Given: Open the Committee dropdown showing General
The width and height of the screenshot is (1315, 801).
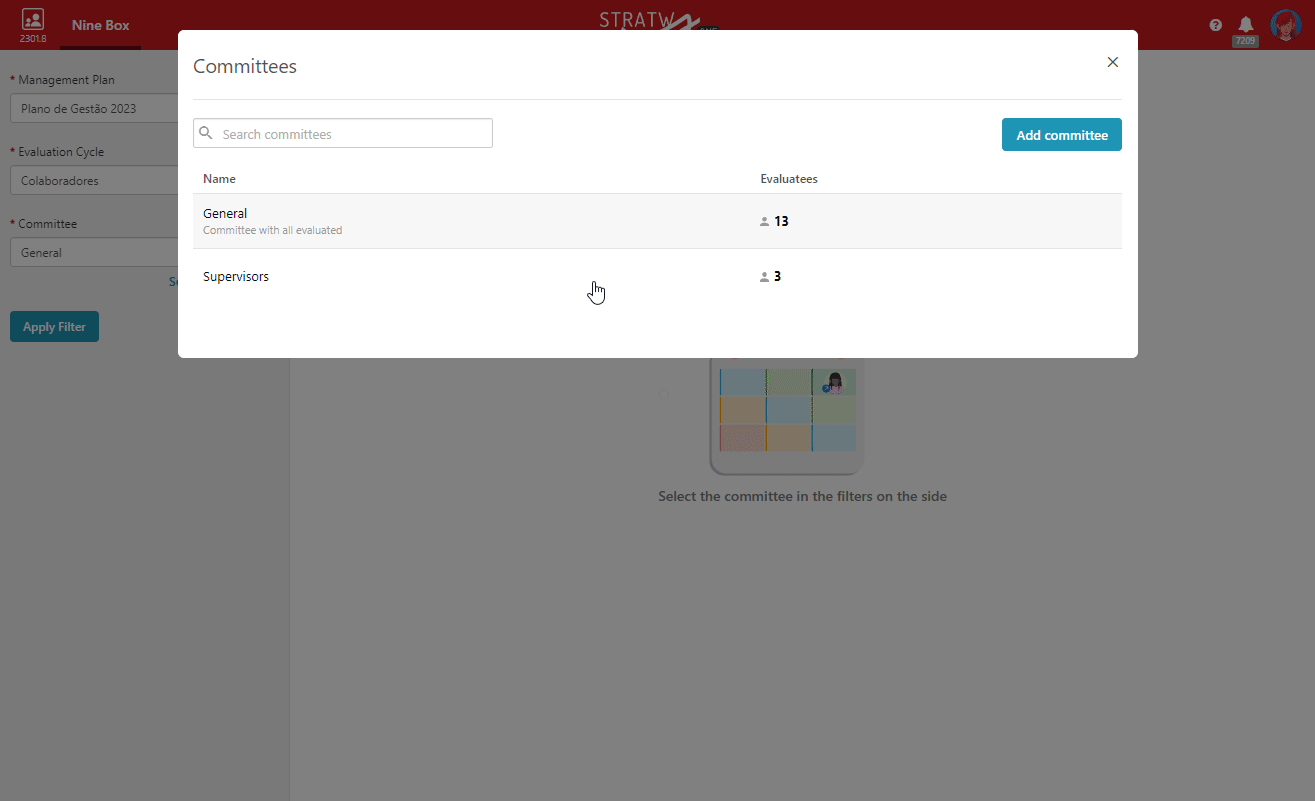Looking at the screenshot, I should click(x=95, y=253).
